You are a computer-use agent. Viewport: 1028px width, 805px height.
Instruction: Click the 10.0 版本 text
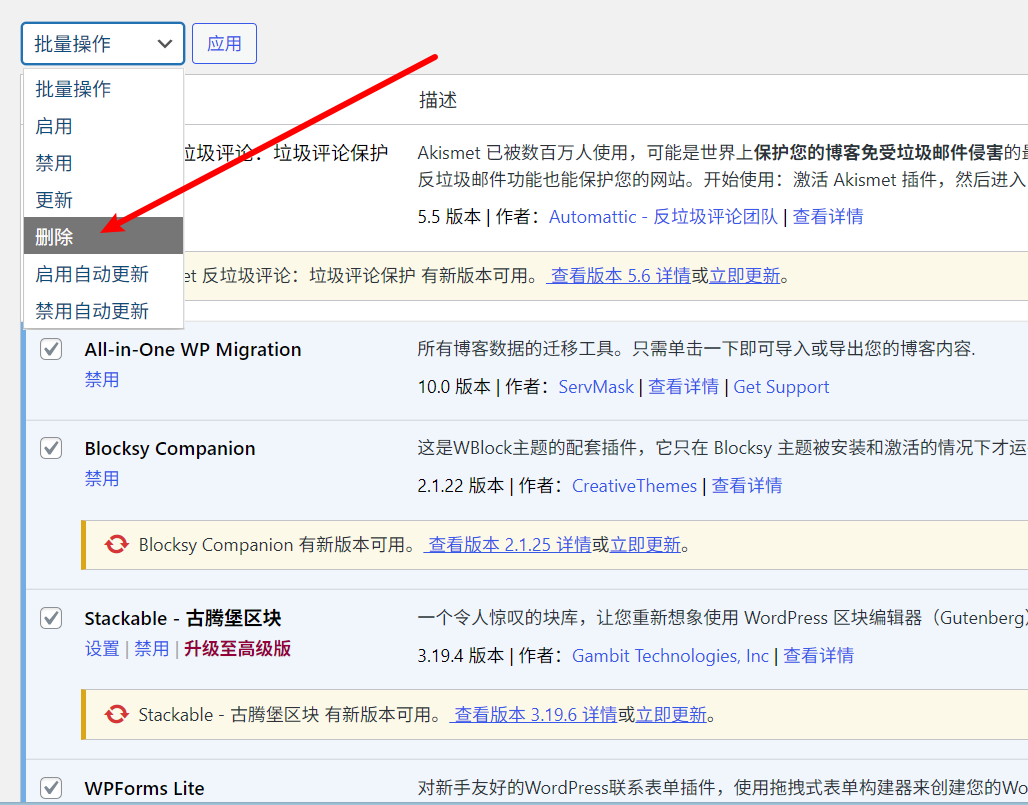pyautogui.click(x=454, y=387)
